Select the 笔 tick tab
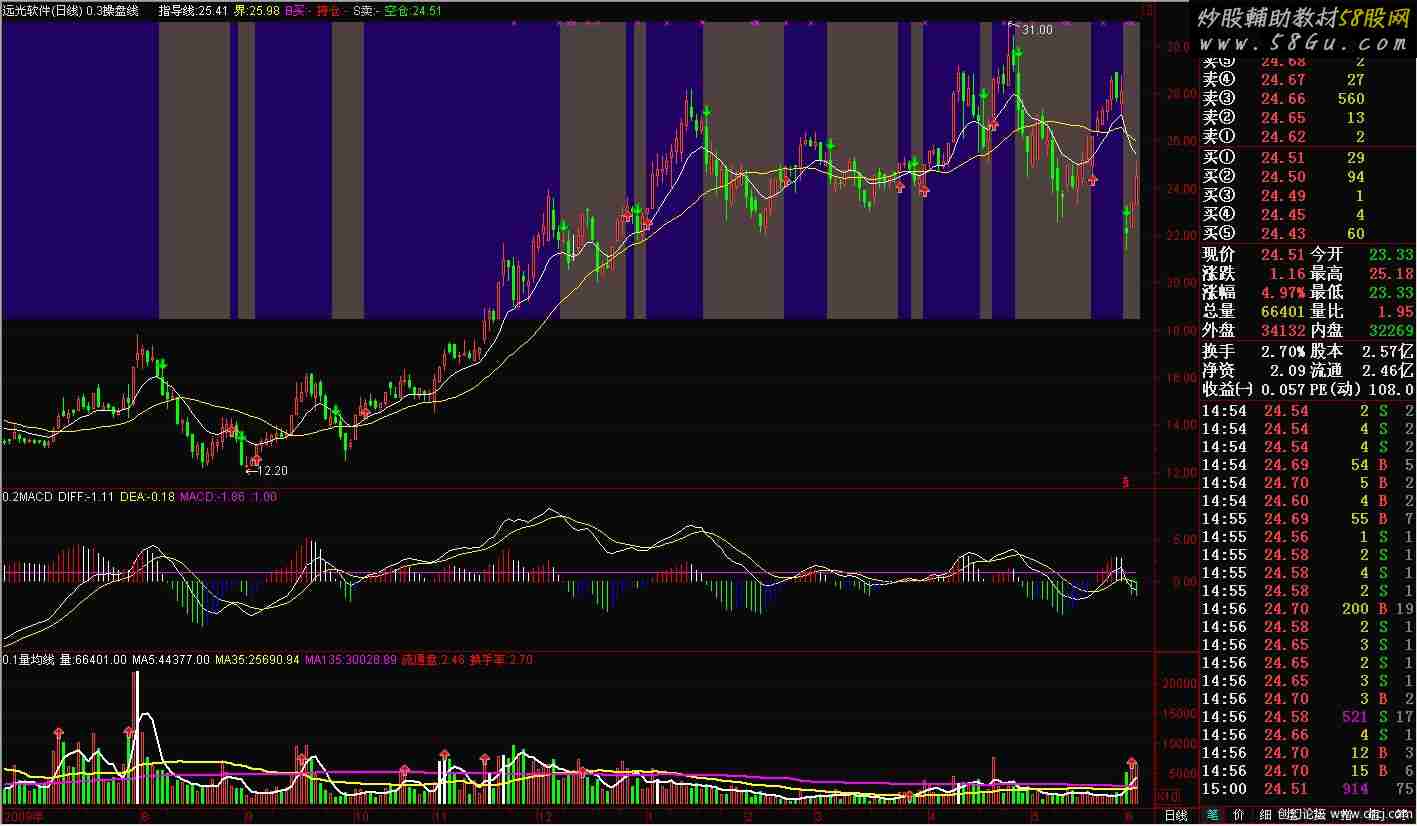Viewport: 1417px width, 826px height. coord(1213,815)
